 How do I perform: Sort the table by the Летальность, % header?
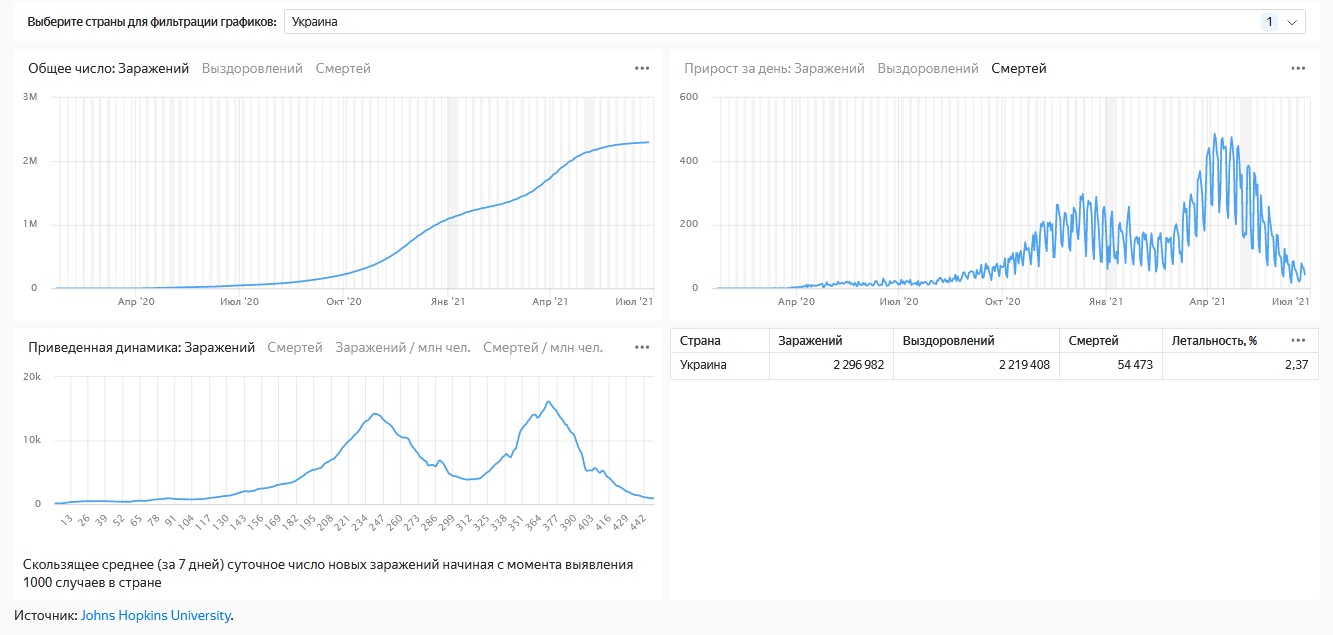(1215, 341)
